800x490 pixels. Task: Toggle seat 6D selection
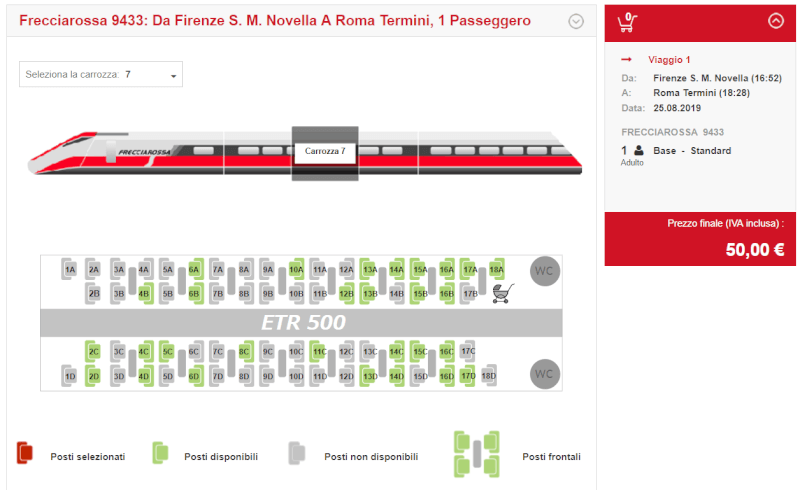pos(195,376)
